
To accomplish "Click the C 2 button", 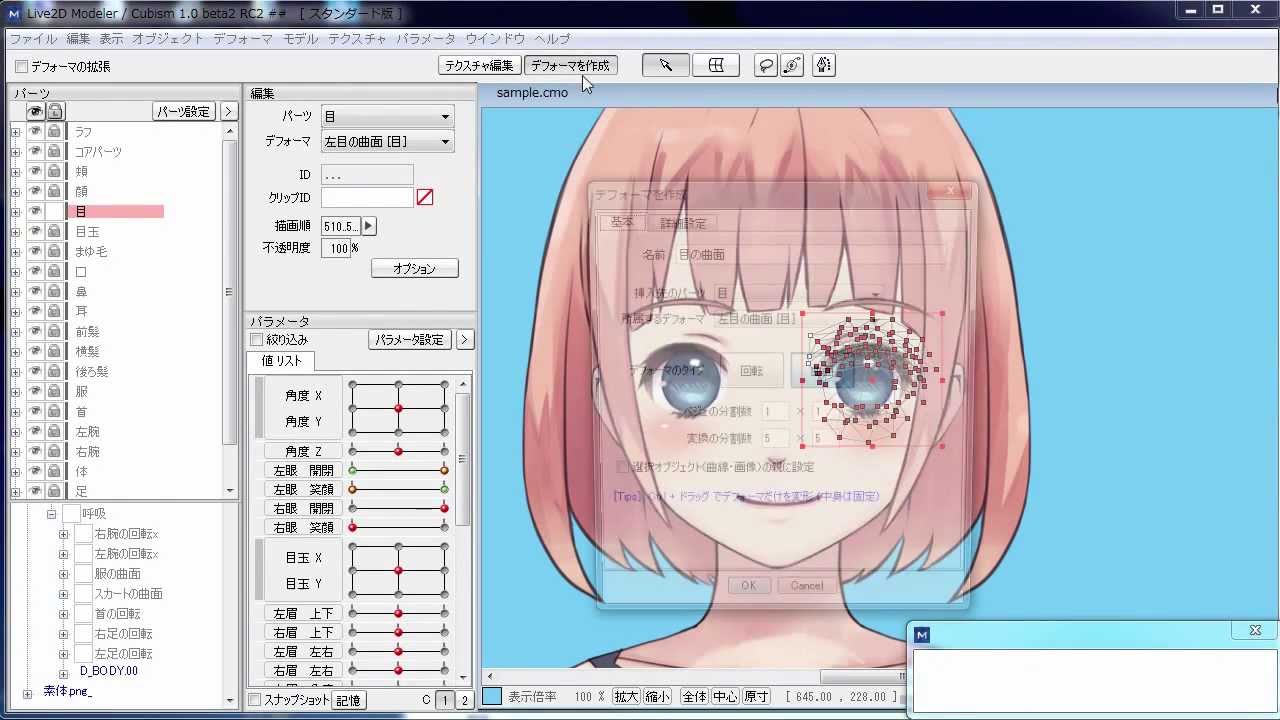I will pyautogui.click(x=464, y=701).
